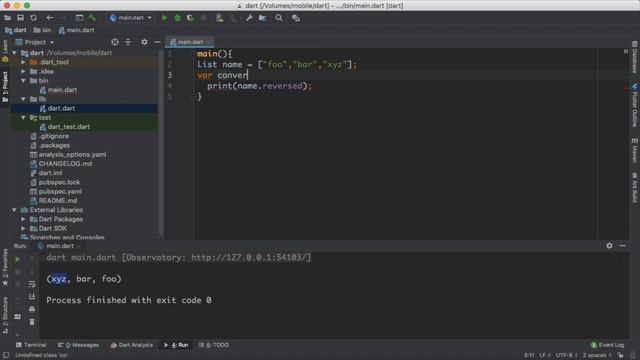Image resolution: width=640 pixels, height=360 pixels.
Task: Rerun main.dart from the Run panel play icon
Action: pos(18,259)
